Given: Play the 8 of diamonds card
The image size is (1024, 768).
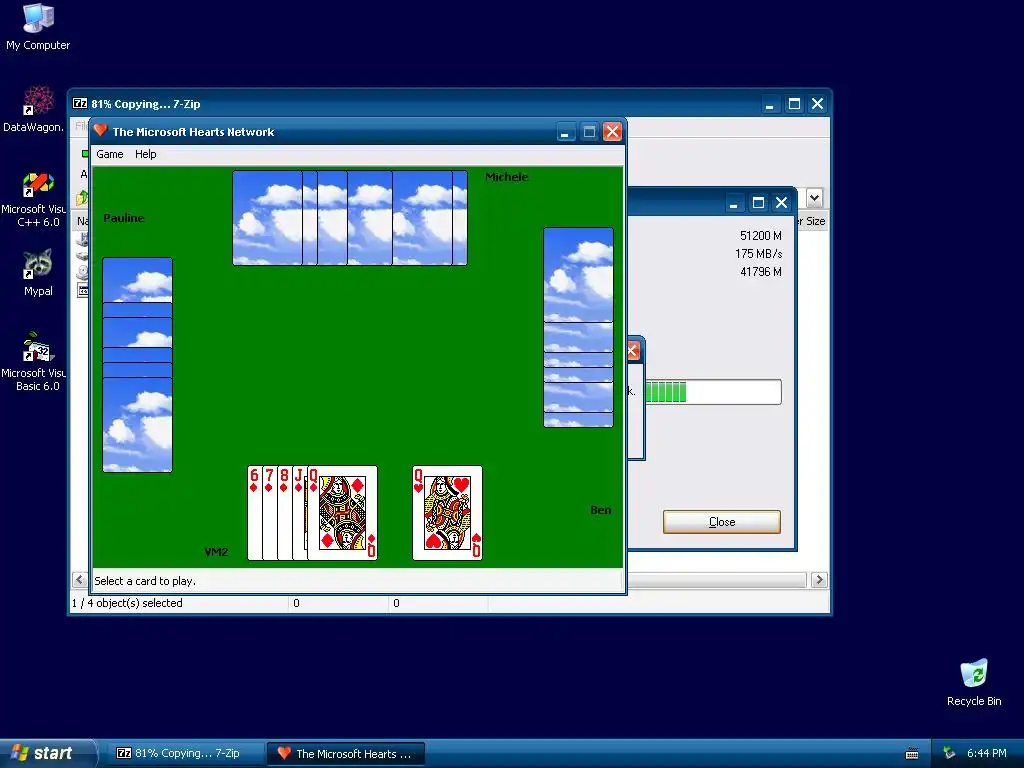Looking at the screenshot, I should pyautogui.click(x=284, y=513).
